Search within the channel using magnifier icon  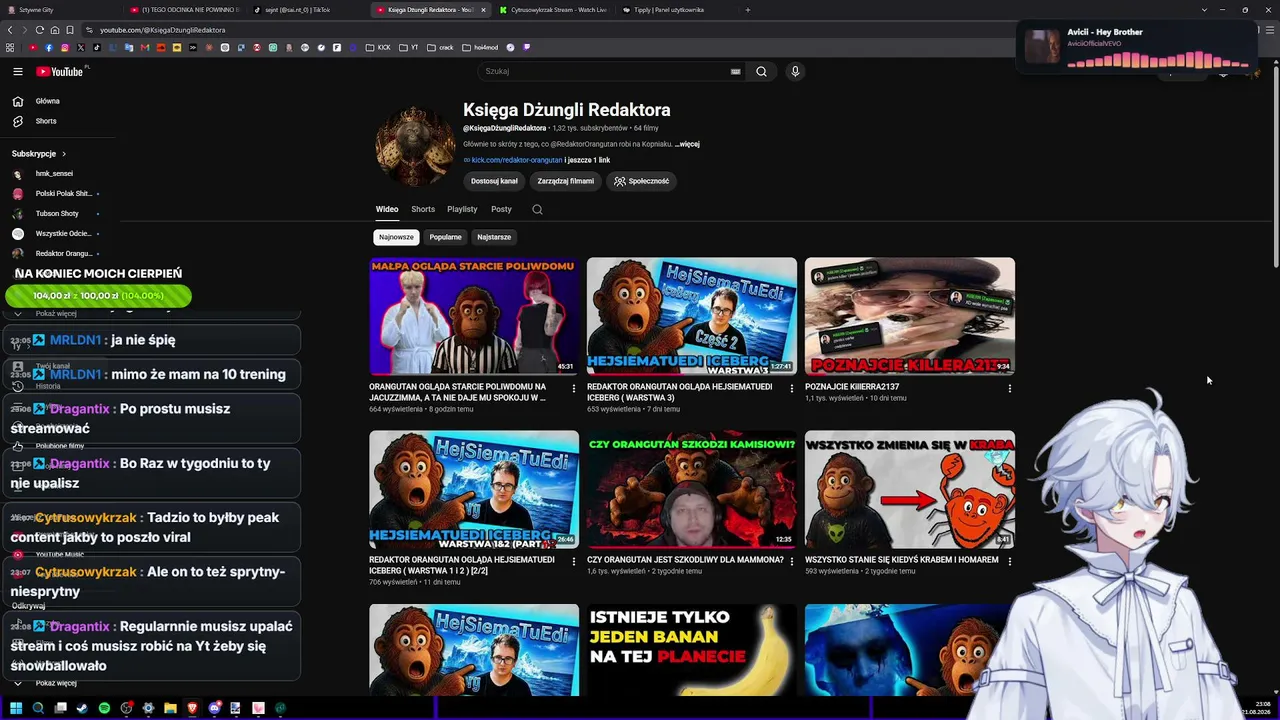click(x=537, y=209)
